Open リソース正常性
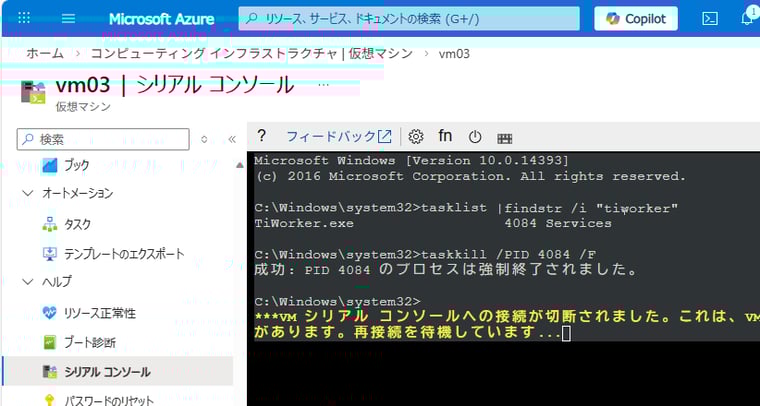The width and height of the screenshot is (760, 406). tap(99, 313)
